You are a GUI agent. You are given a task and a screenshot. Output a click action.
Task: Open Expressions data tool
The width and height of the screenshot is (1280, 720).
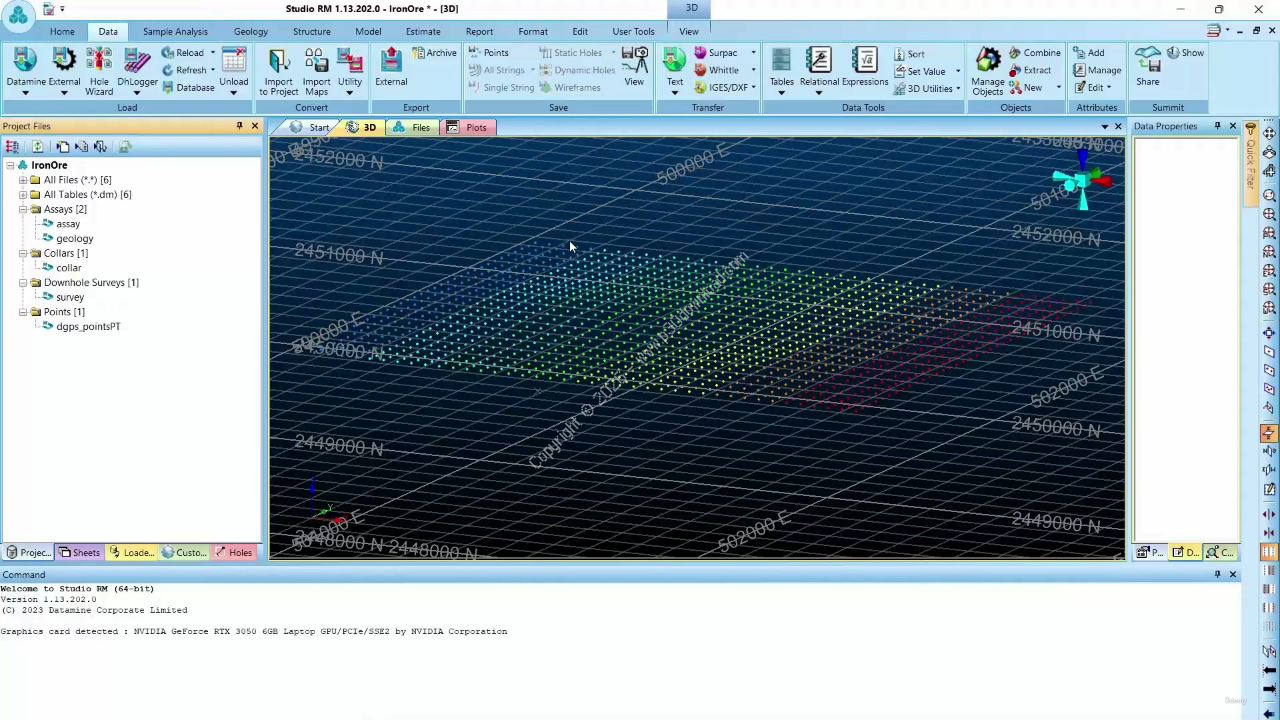865,66
